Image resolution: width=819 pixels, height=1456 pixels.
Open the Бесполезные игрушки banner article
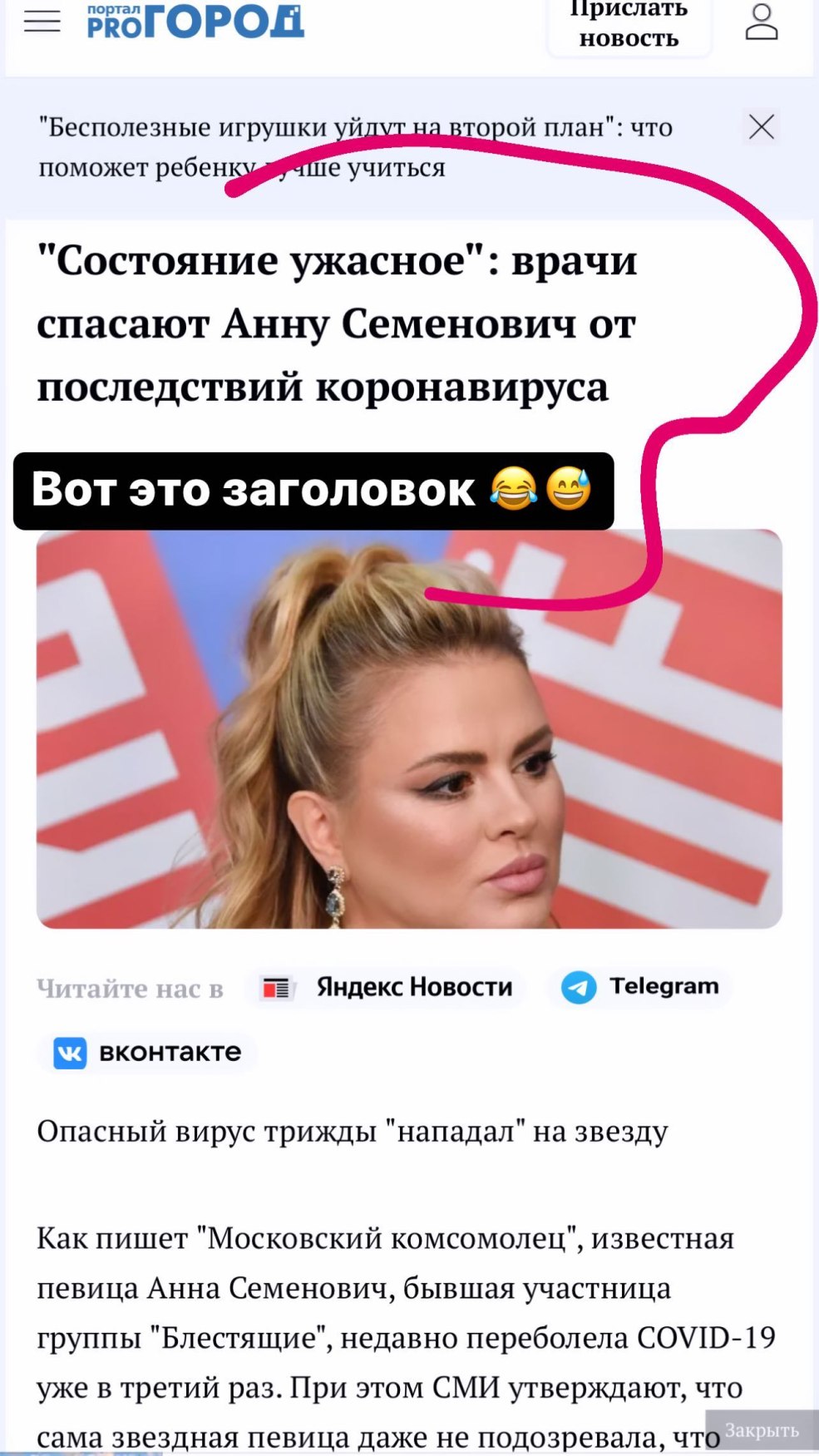tap(356, 147)
